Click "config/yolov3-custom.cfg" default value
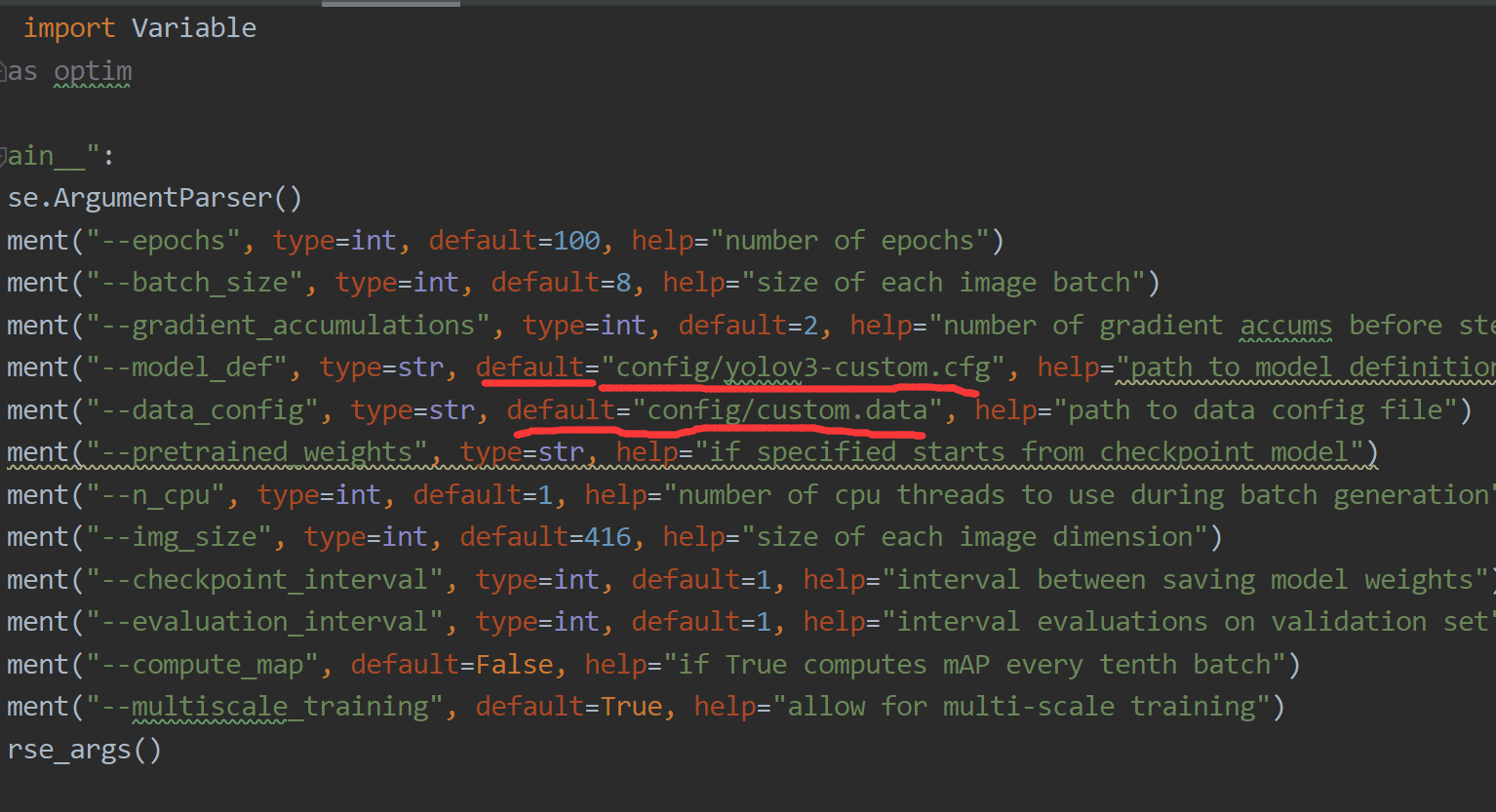Viewport: 1496px width, 812px height. pyautogui.click(x=803, y=367)
